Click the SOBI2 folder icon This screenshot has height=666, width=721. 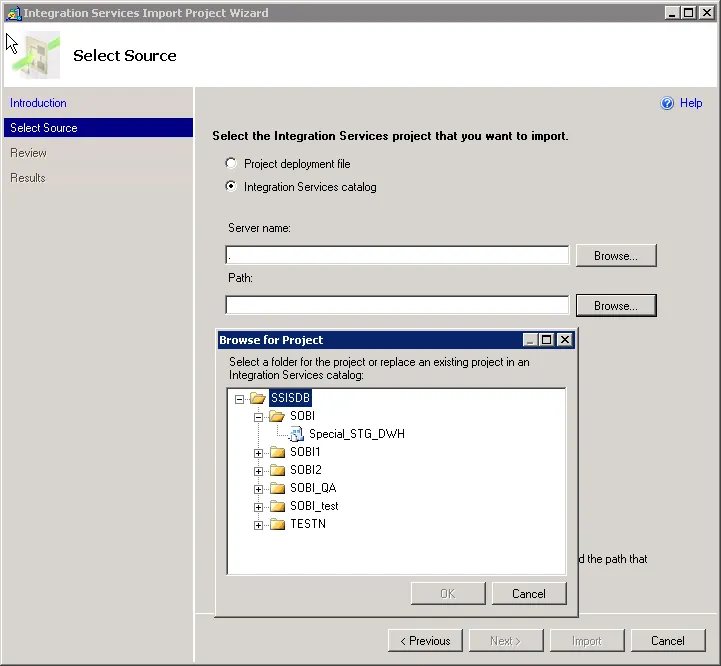(277, 470)
